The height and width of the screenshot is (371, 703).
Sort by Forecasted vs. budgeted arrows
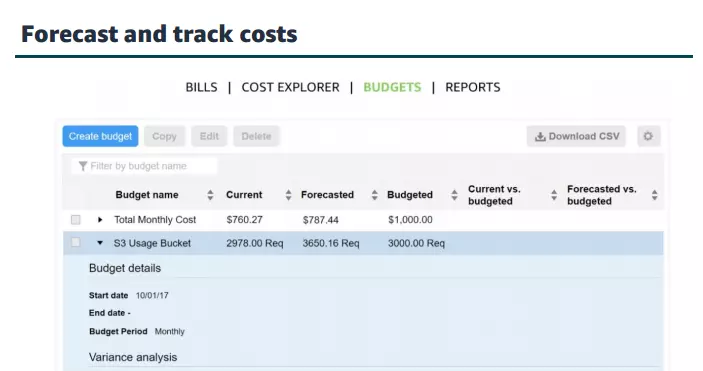click(x=655, y=195)
